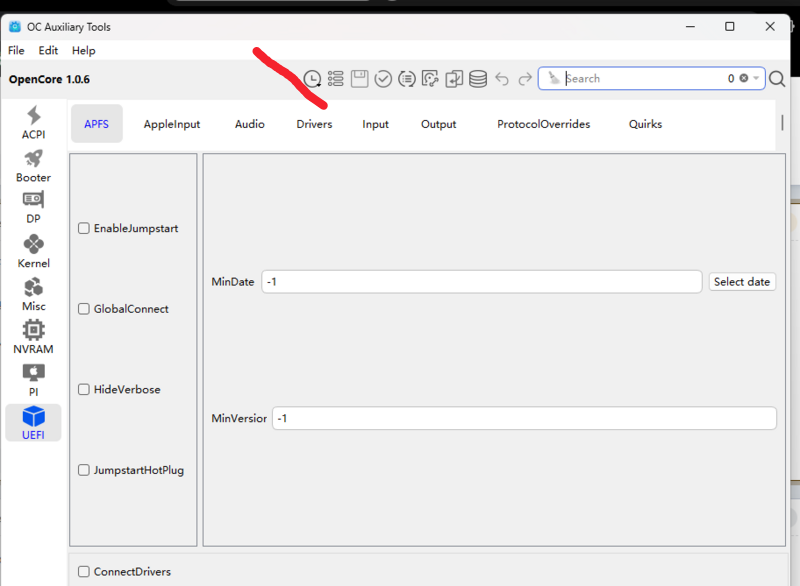Switch to the AppleInput tab
Viewport: 800px width, 586px height.
(172, 124)
